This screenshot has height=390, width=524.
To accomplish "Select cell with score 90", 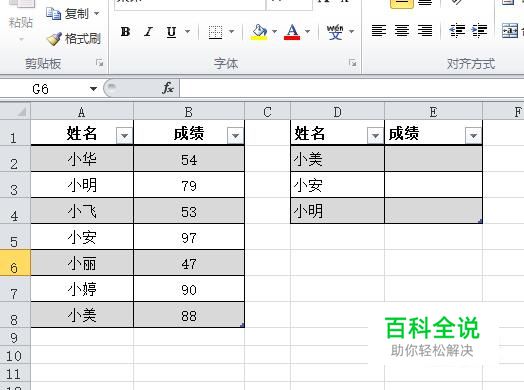I will coord(189,289).
